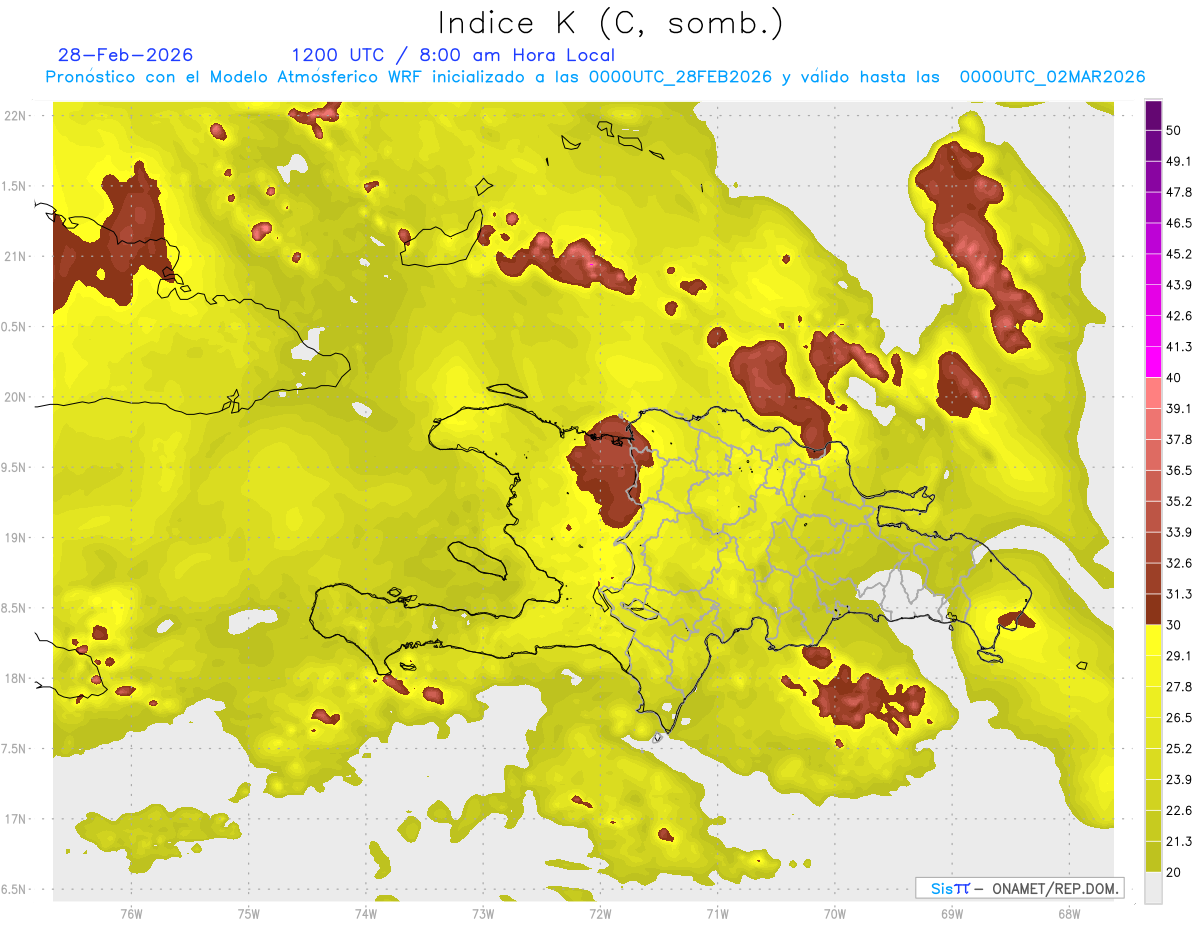
Task: Click the colorbar value label '47.8'
Action: [1179, 191]
